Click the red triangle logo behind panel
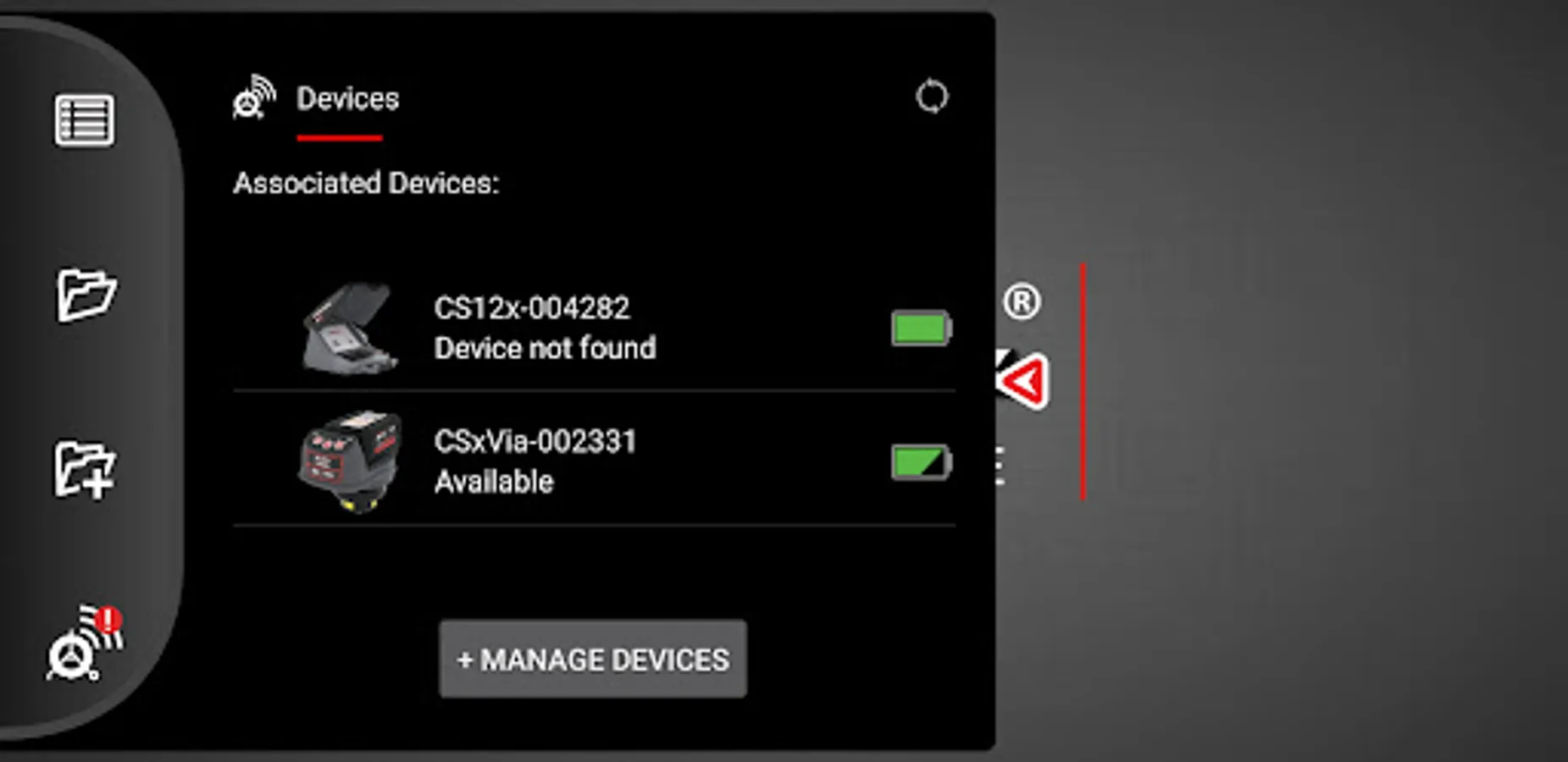This screenshot has width=1568, height=762. point(1023,381)
